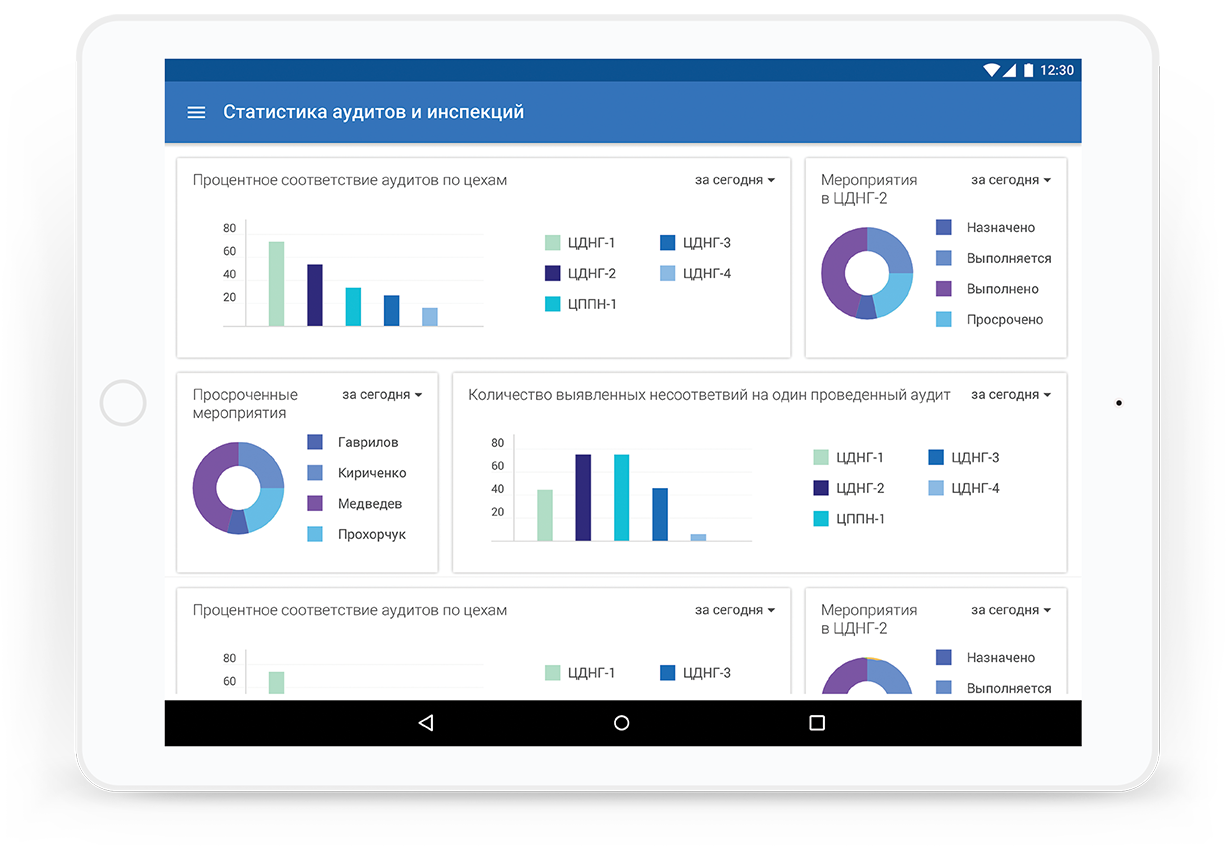Tap the Android home circle button

click(621, 723)
